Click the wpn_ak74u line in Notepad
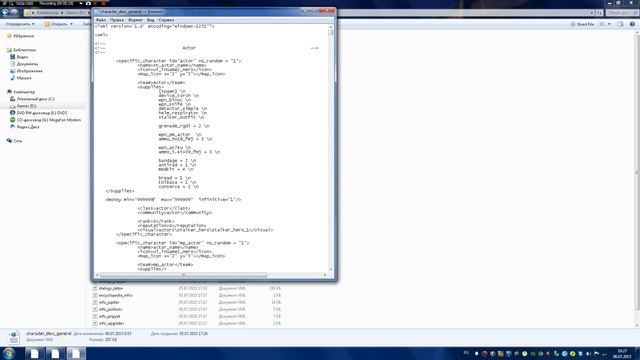640x360 pixels. [175, 147]
